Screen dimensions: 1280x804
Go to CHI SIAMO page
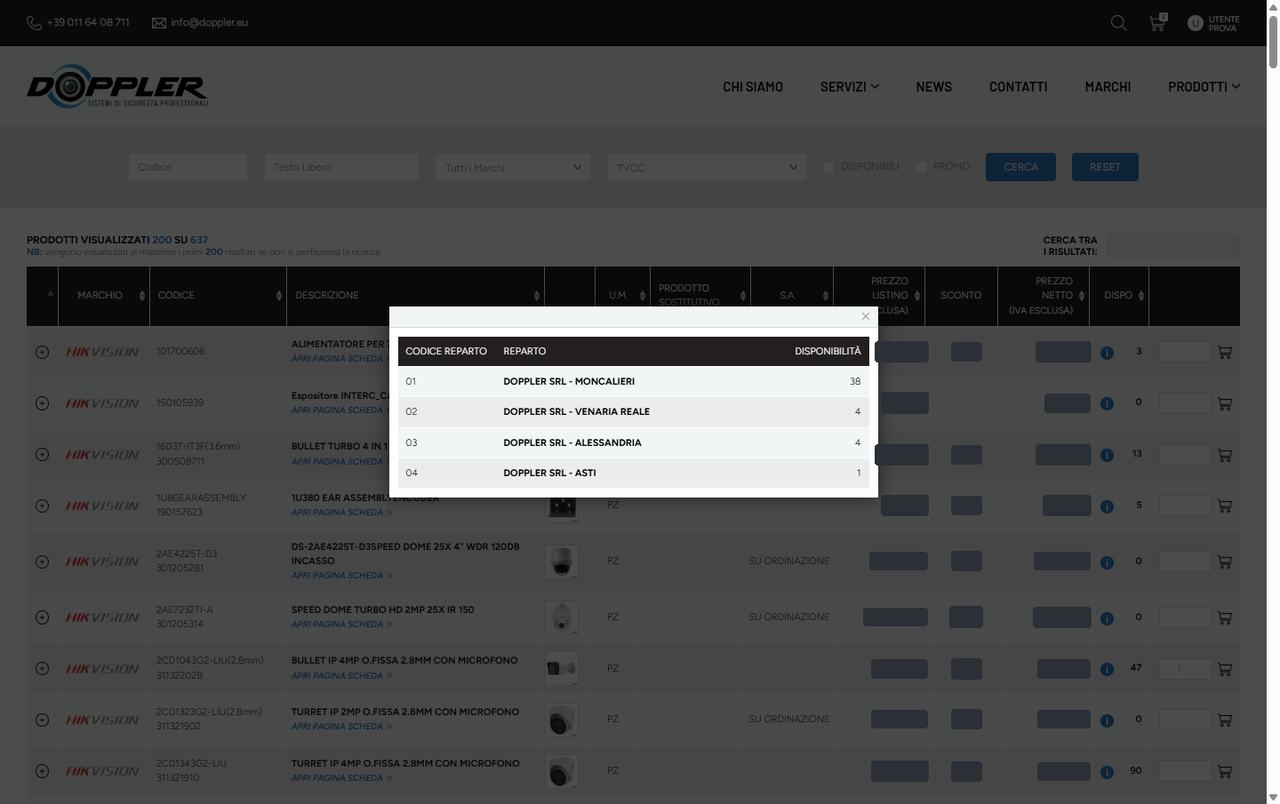pyautogui.click(x=753, y=87)
